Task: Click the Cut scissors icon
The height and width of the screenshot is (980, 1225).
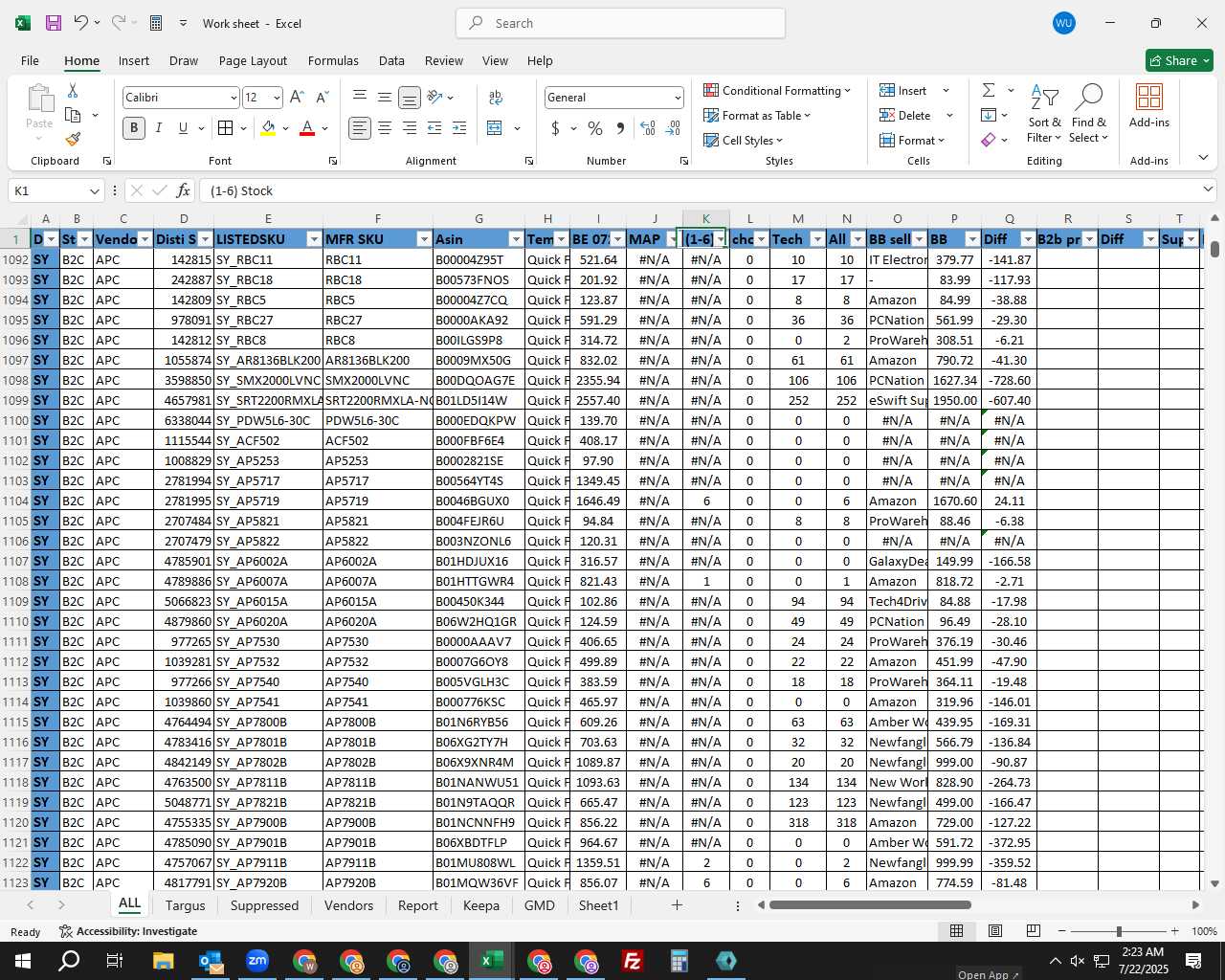Action: click(x=73, y=90)
